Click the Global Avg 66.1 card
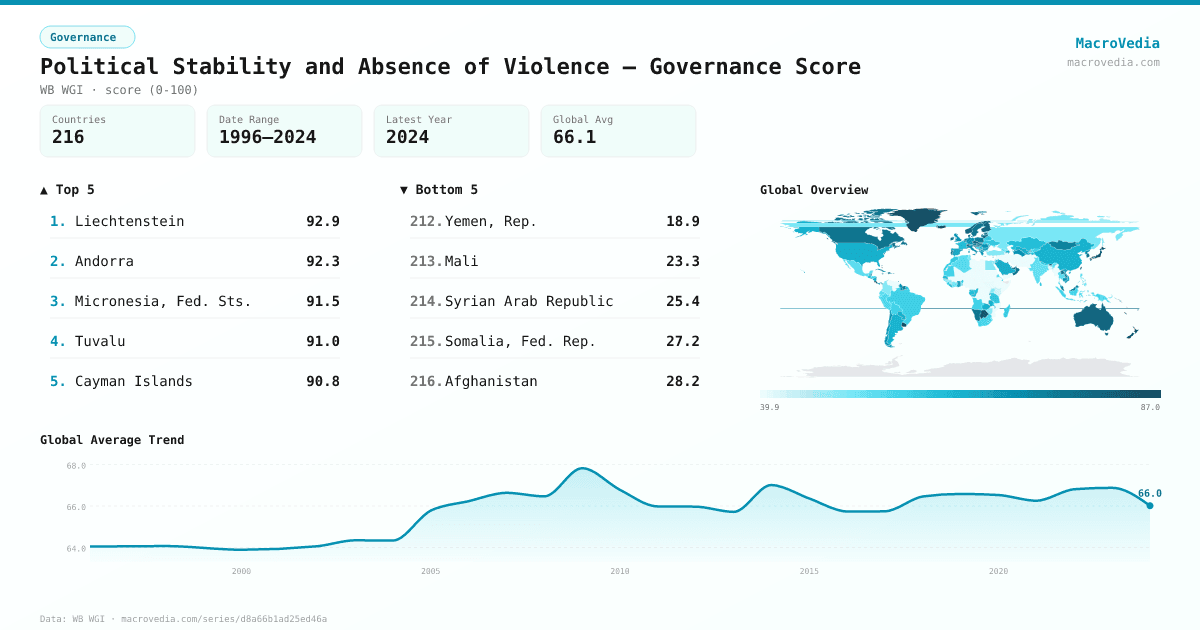1200x630 pixels. 618,131
